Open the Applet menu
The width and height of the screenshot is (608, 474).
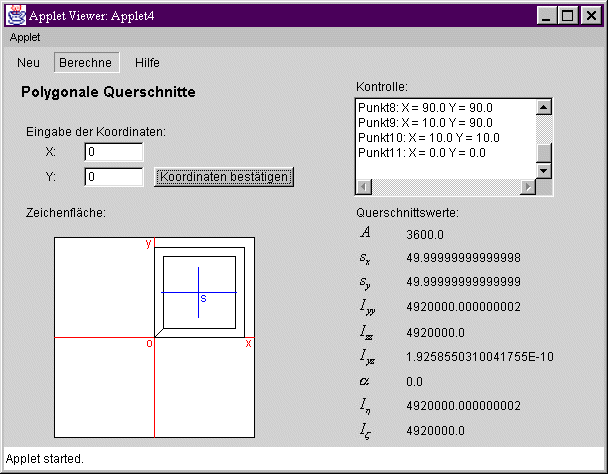[x=25, y=36]
